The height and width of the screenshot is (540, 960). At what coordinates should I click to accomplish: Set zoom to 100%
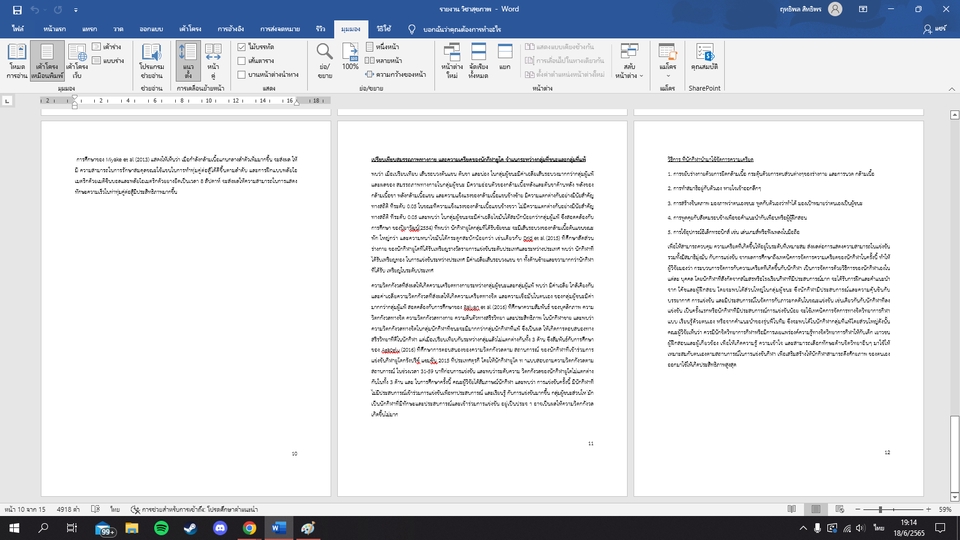[350, 57]
